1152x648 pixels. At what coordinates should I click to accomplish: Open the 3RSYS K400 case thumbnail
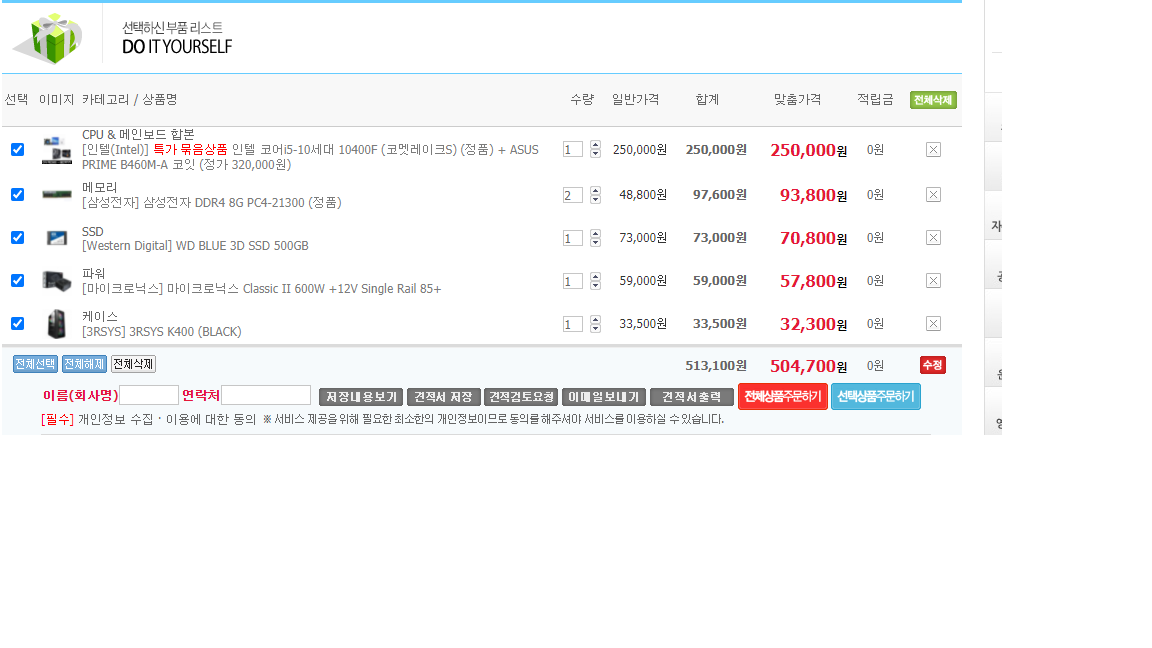(x=57, y=324)
